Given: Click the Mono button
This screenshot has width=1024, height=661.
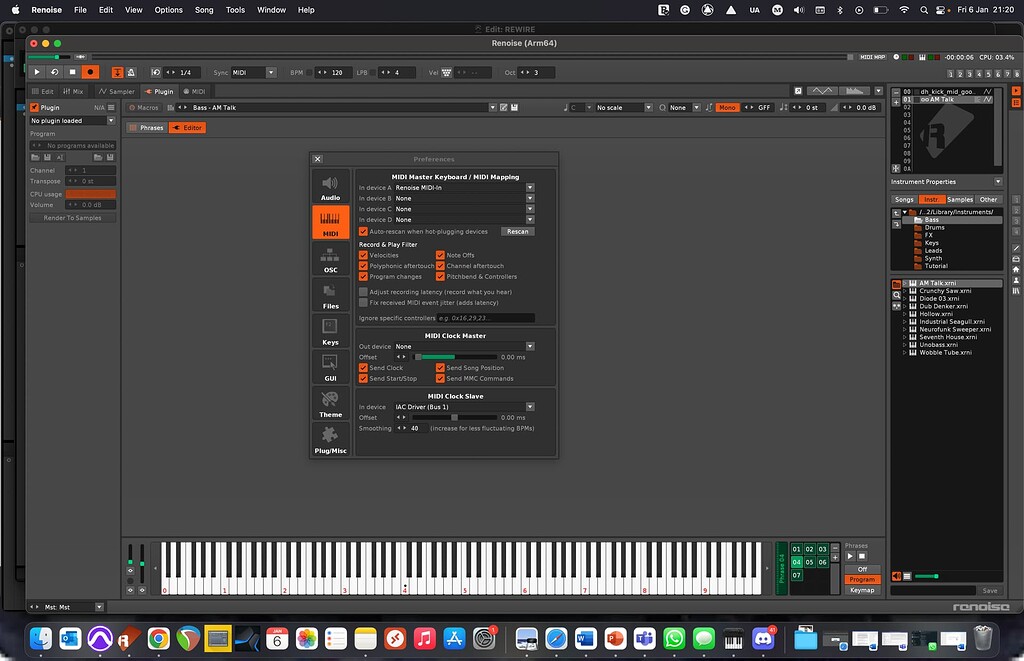Looking at the screenshot, I should (727, 107).
